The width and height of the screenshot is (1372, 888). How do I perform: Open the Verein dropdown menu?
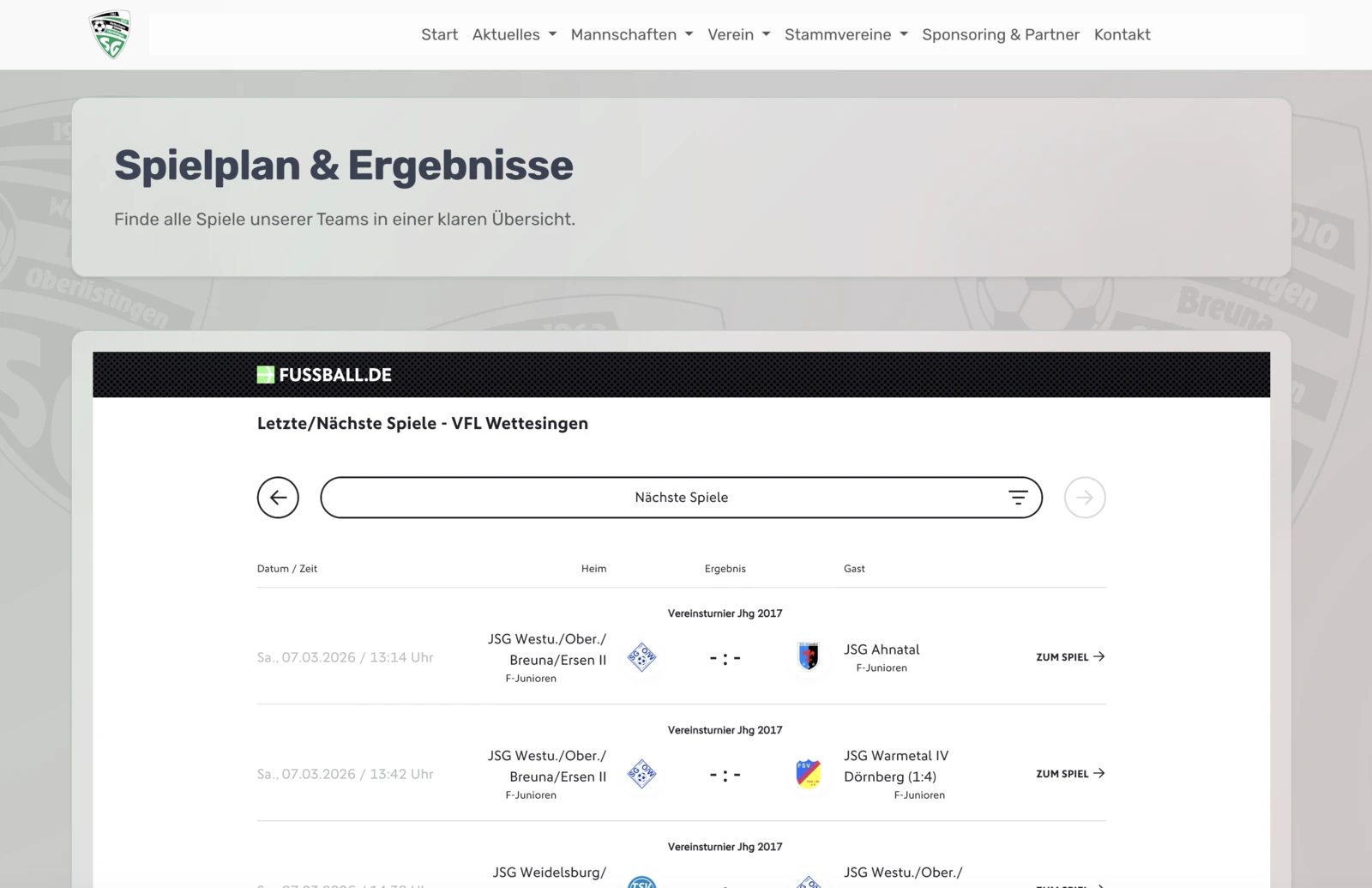click(738, 35)
